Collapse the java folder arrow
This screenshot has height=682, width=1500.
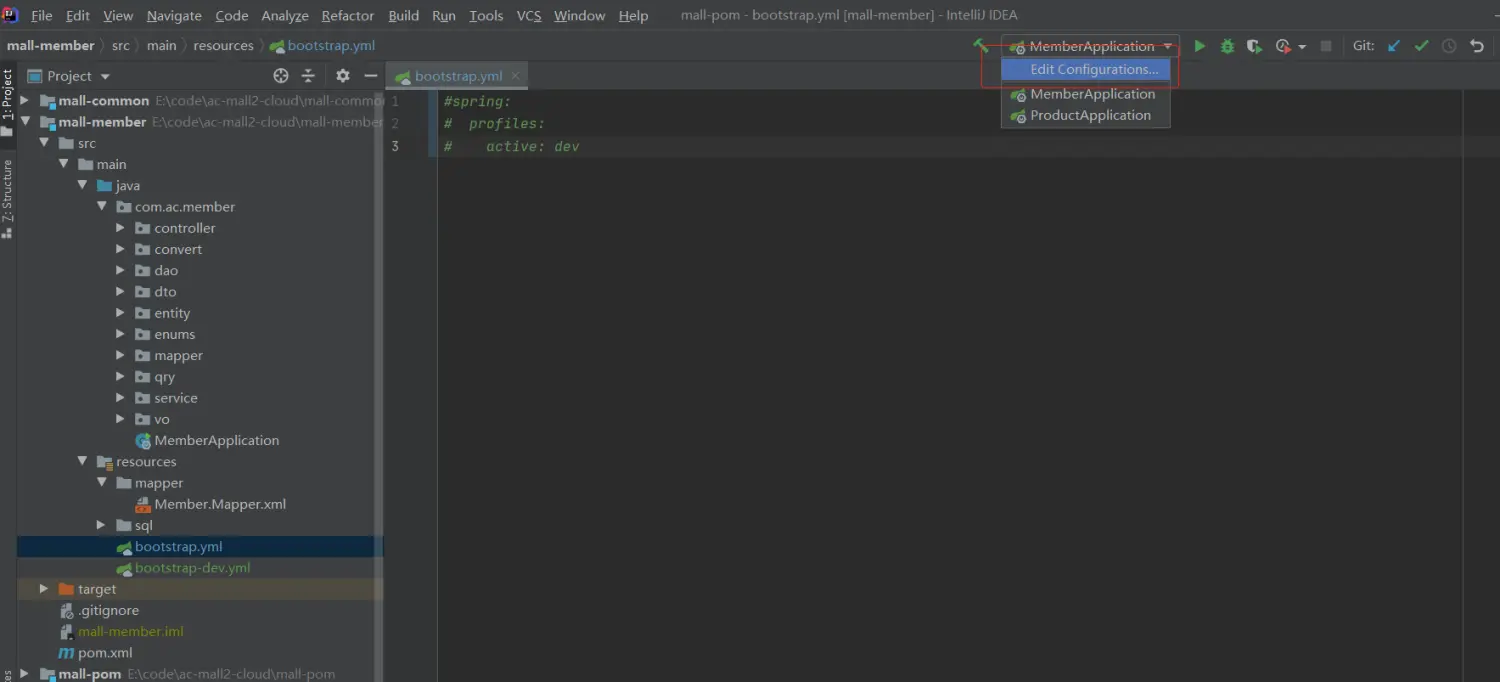click(82, 186)
